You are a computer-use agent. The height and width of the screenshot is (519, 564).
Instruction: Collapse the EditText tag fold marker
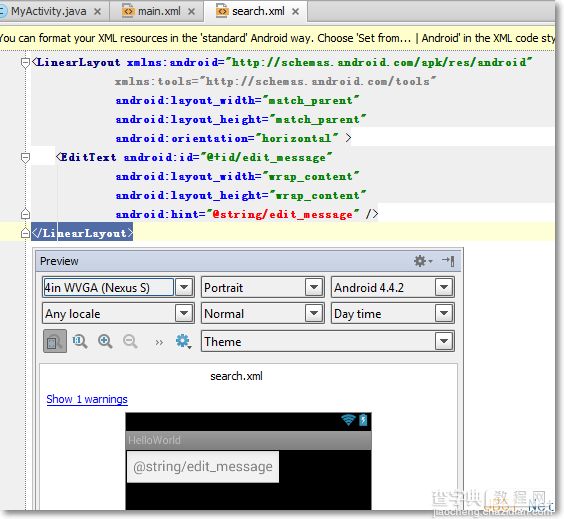[25, 158]
